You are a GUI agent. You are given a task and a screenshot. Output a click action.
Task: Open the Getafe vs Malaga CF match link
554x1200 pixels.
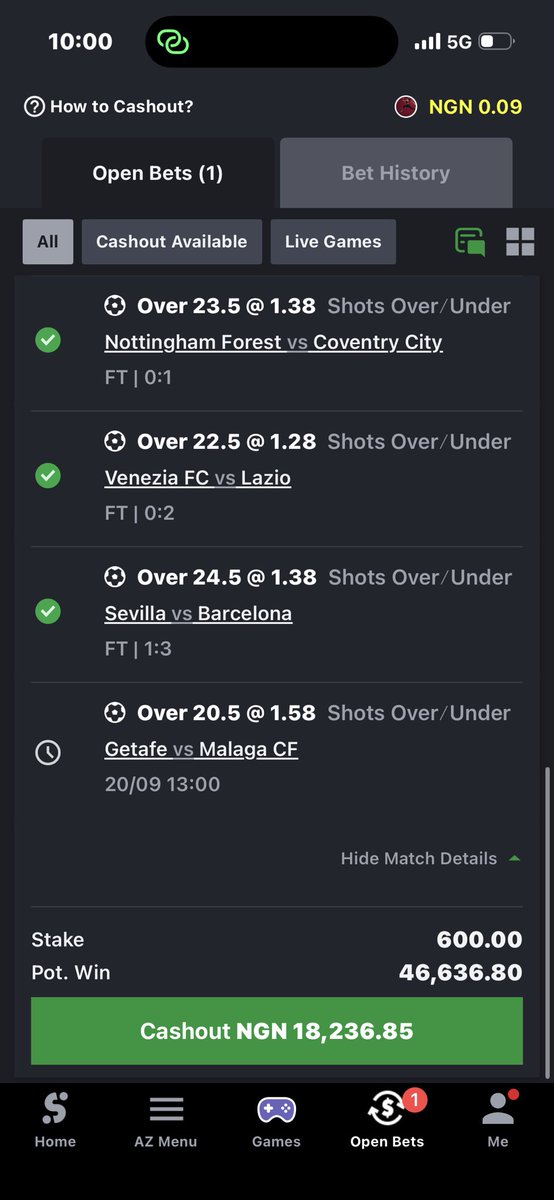201,749
